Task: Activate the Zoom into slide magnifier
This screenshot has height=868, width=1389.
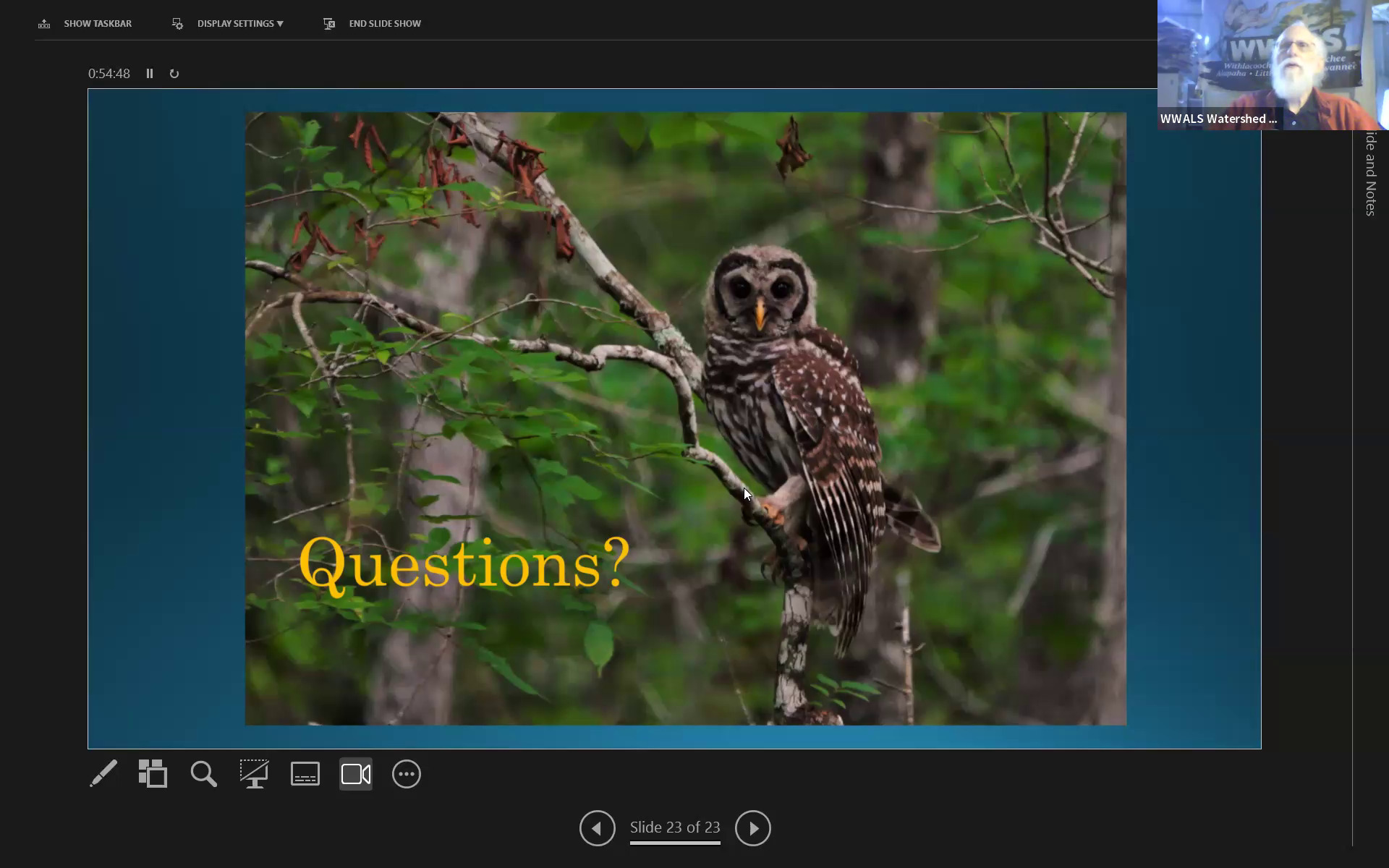Action: [204, 774]
